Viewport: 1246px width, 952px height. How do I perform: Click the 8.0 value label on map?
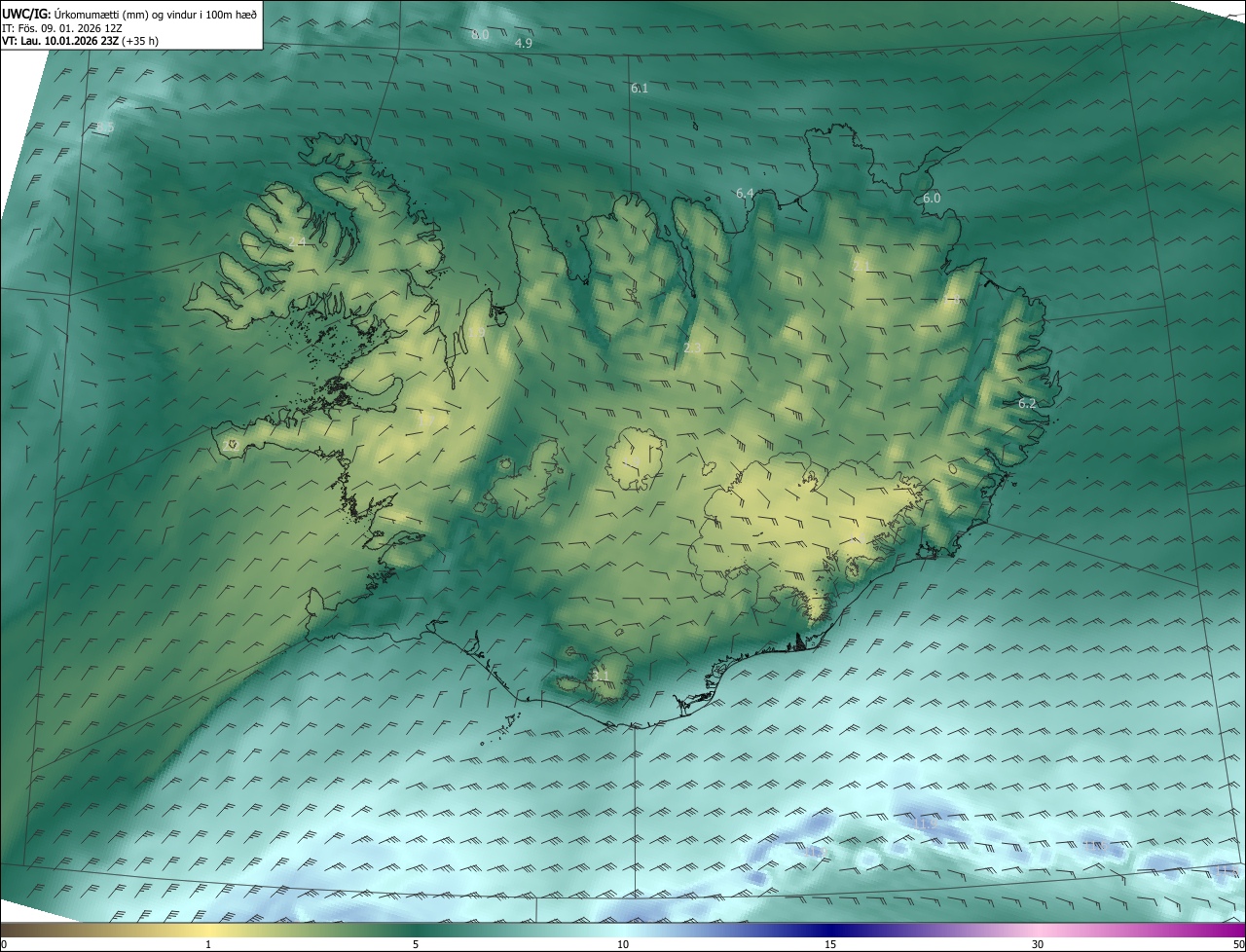tap(480, 35)
